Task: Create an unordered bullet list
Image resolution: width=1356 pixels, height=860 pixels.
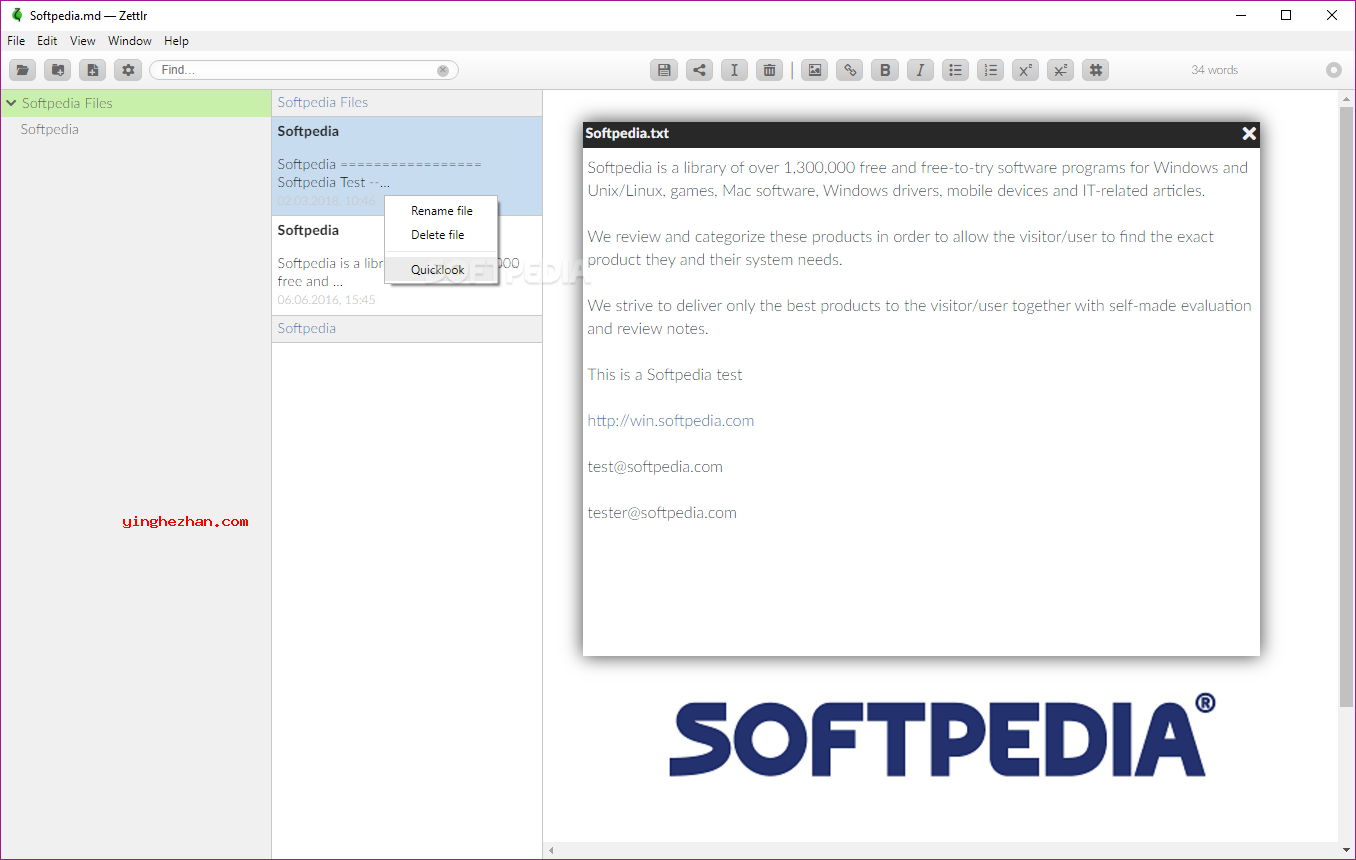Action: point(956,70)
